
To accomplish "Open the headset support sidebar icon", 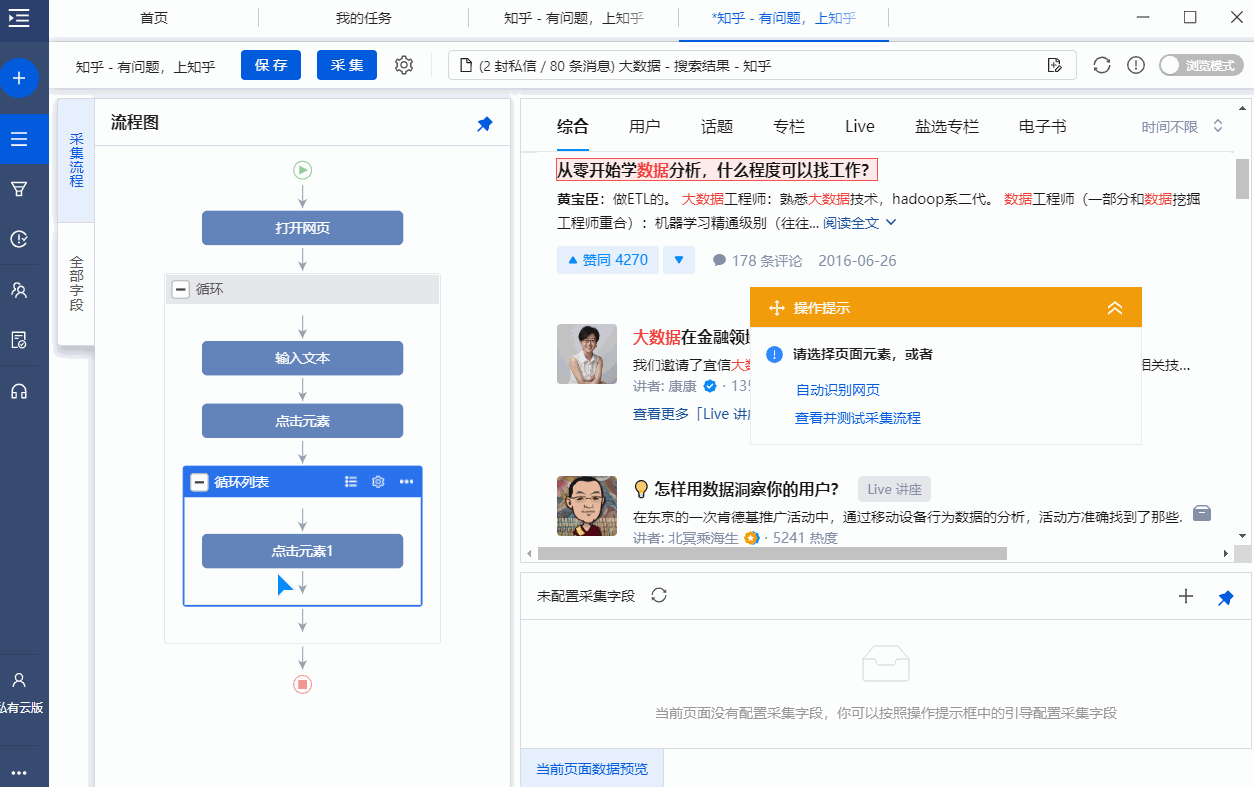I will pos(19,391).
